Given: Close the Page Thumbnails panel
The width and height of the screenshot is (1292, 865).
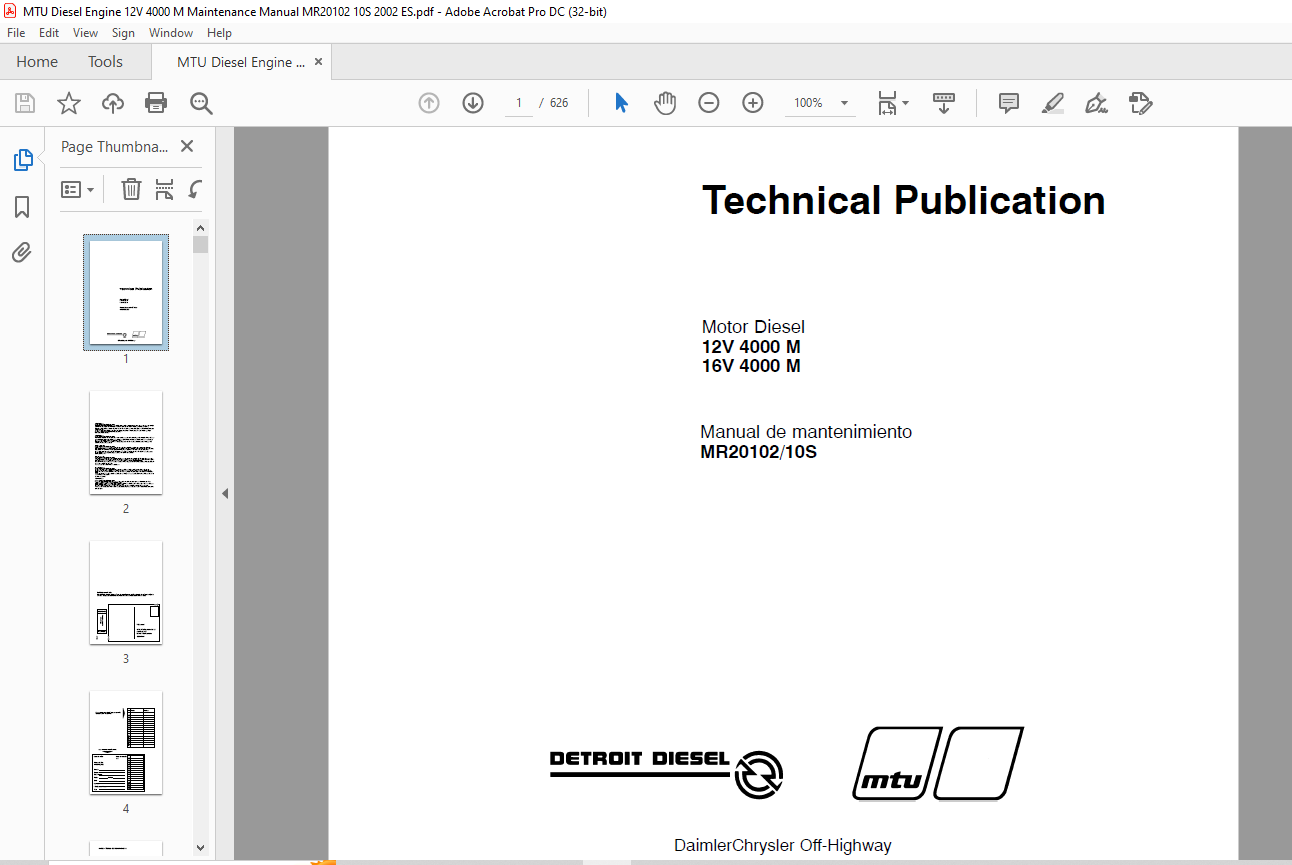Looking at the screenshot, I should [187, 146].
